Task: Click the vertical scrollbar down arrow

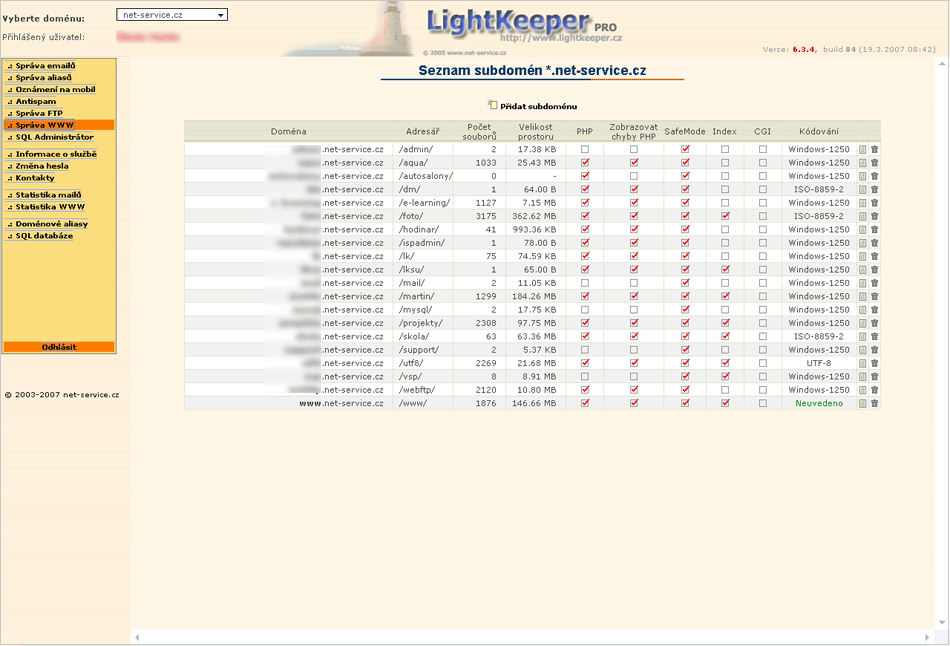Action: tap(942, 622)
